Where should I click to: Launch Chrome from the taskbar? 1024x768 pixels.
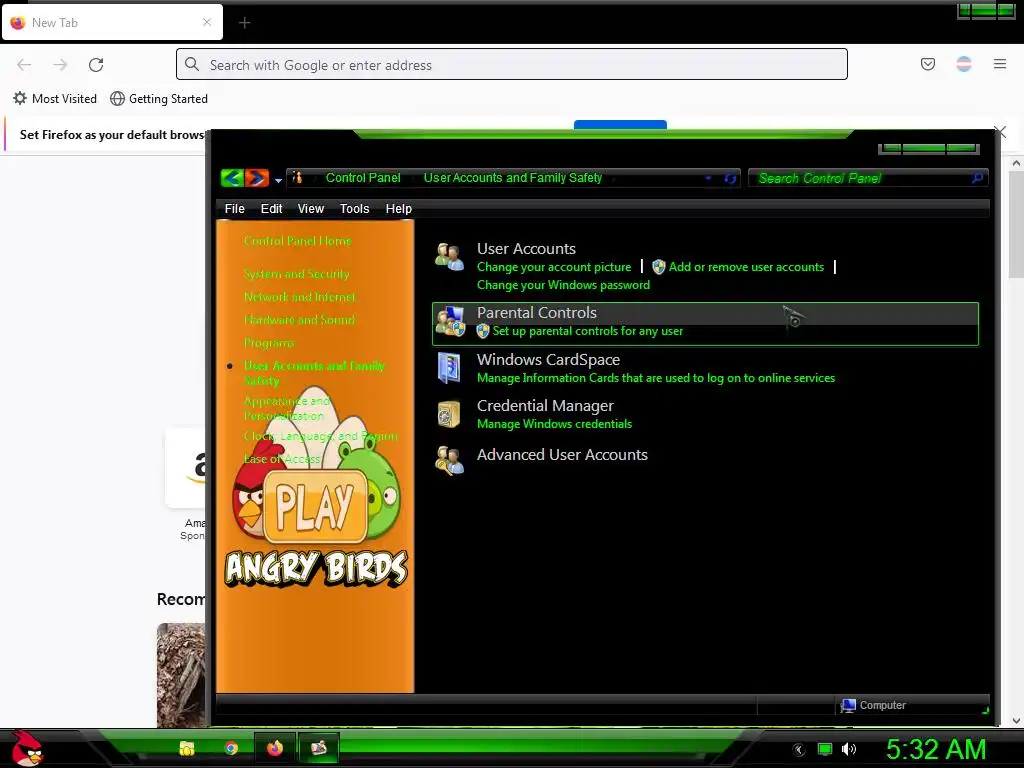tap(231, 748)
